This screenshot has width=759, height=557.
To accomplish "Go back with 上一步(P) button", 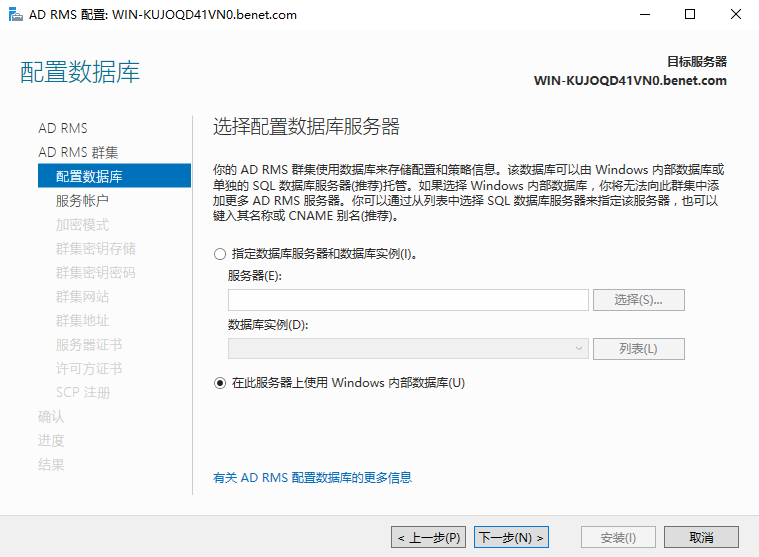I will click(428, 537).
